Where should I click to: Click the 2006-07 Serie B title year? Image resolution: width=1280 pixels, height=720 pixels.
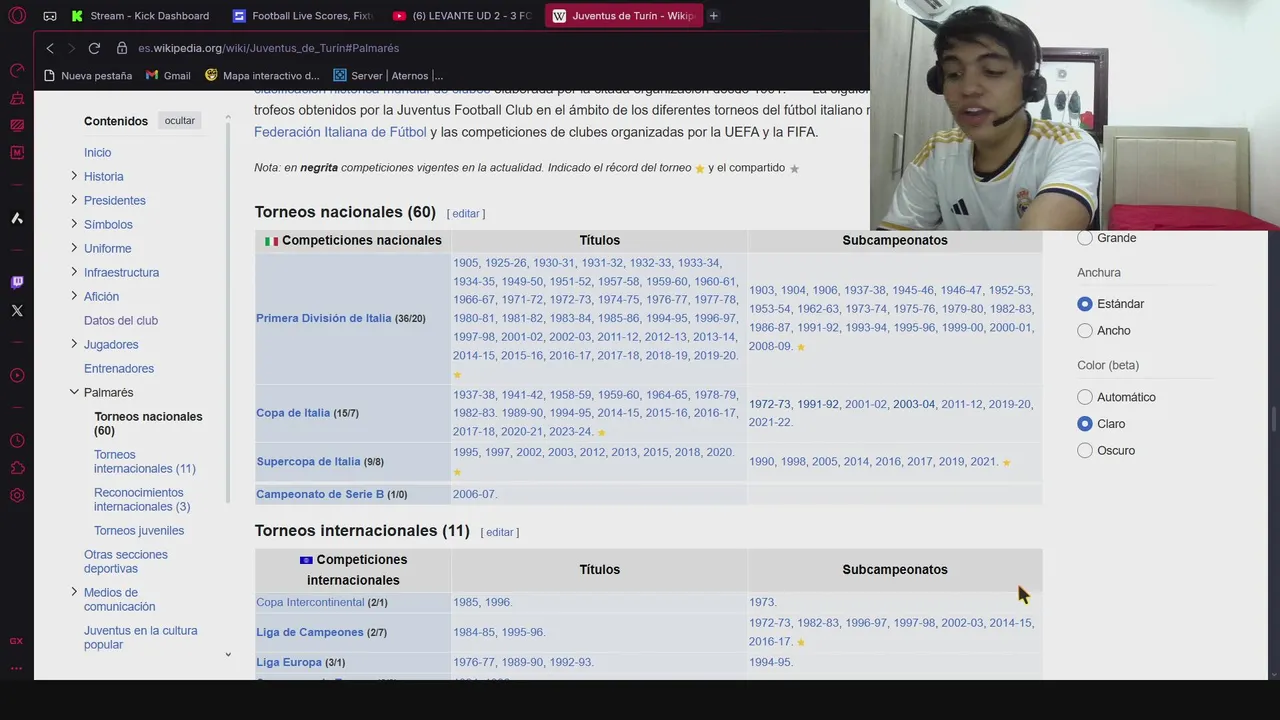pyautogui.click(x=473, y=494)
